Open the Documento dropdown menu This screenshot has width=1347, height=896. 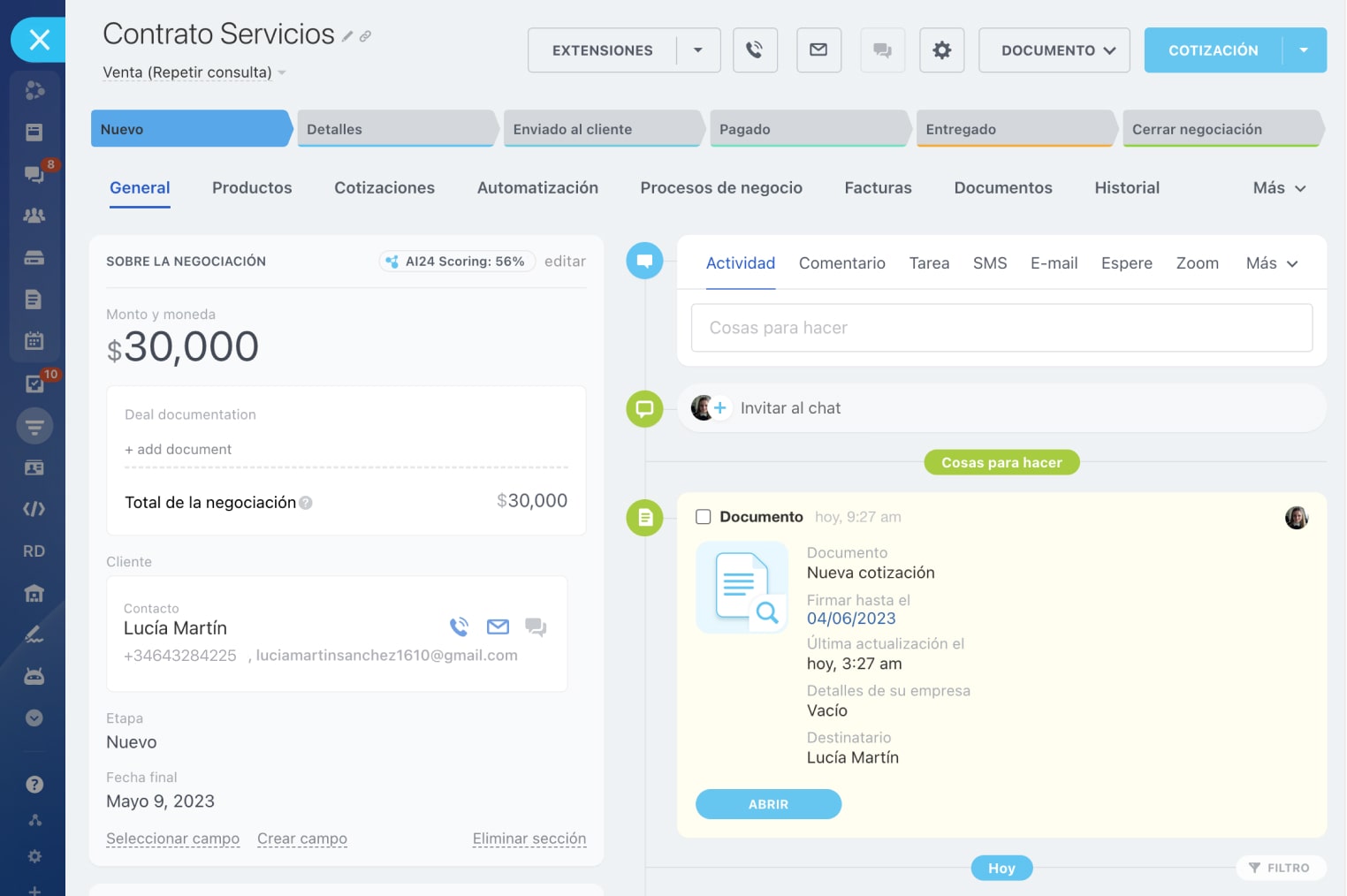(1054, 50)
